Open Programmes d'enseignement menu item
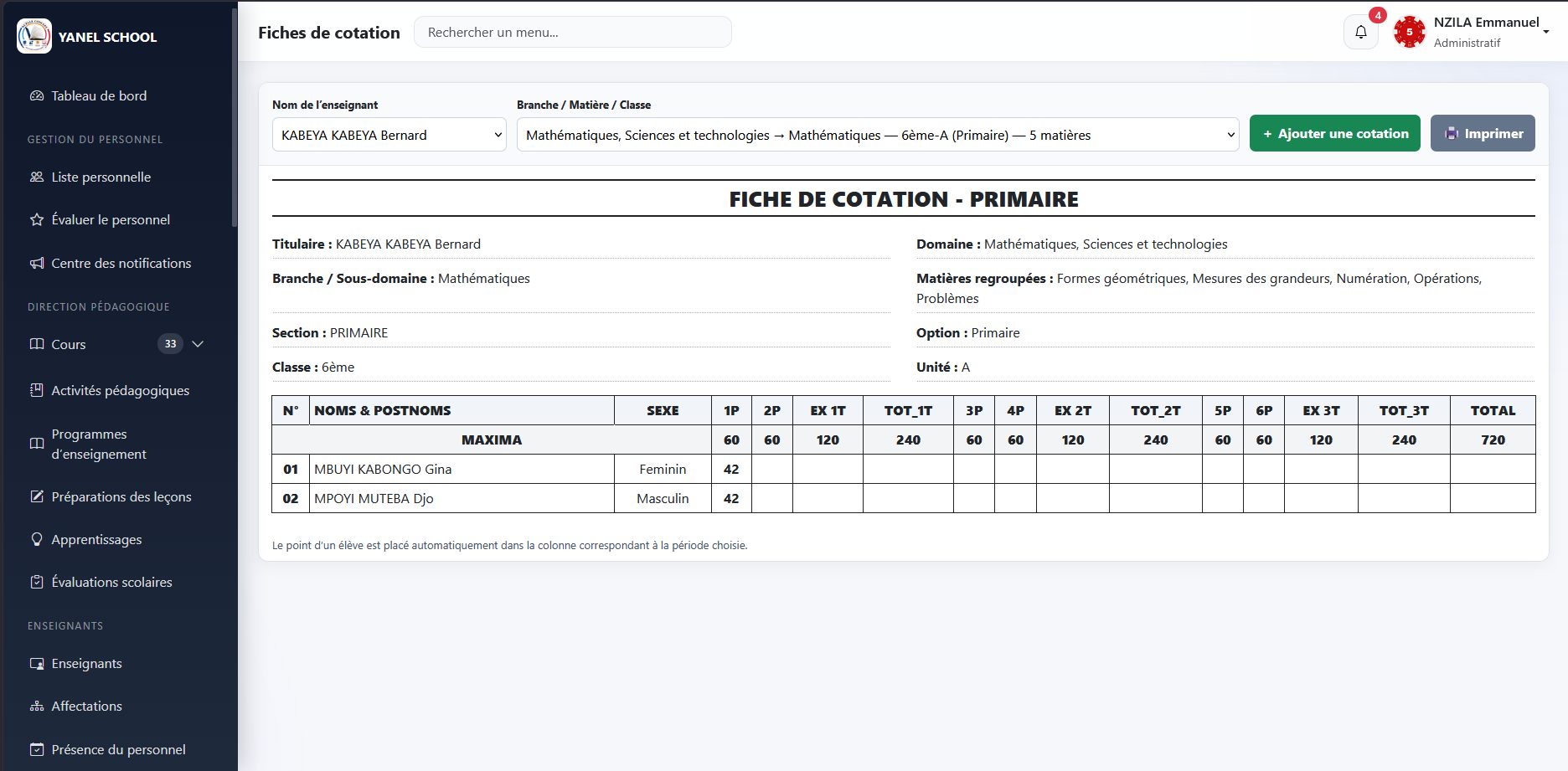This screenshot has width=1568, height=771. [117, 444]
